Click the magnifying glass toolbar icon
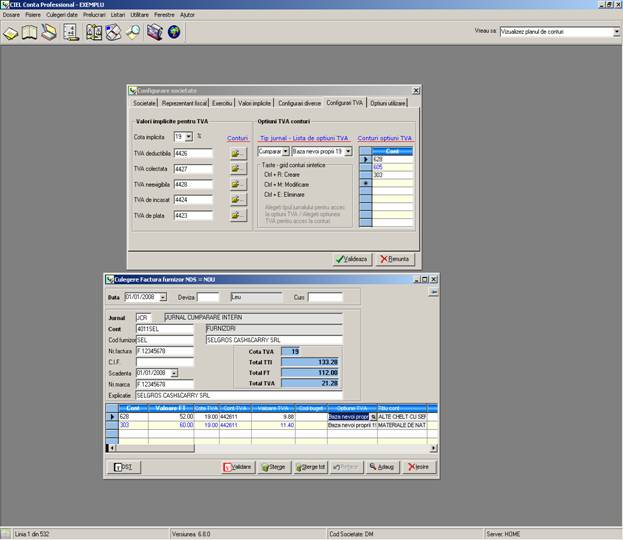Screen dimensions: 623x540 click(x=134, y=33)
